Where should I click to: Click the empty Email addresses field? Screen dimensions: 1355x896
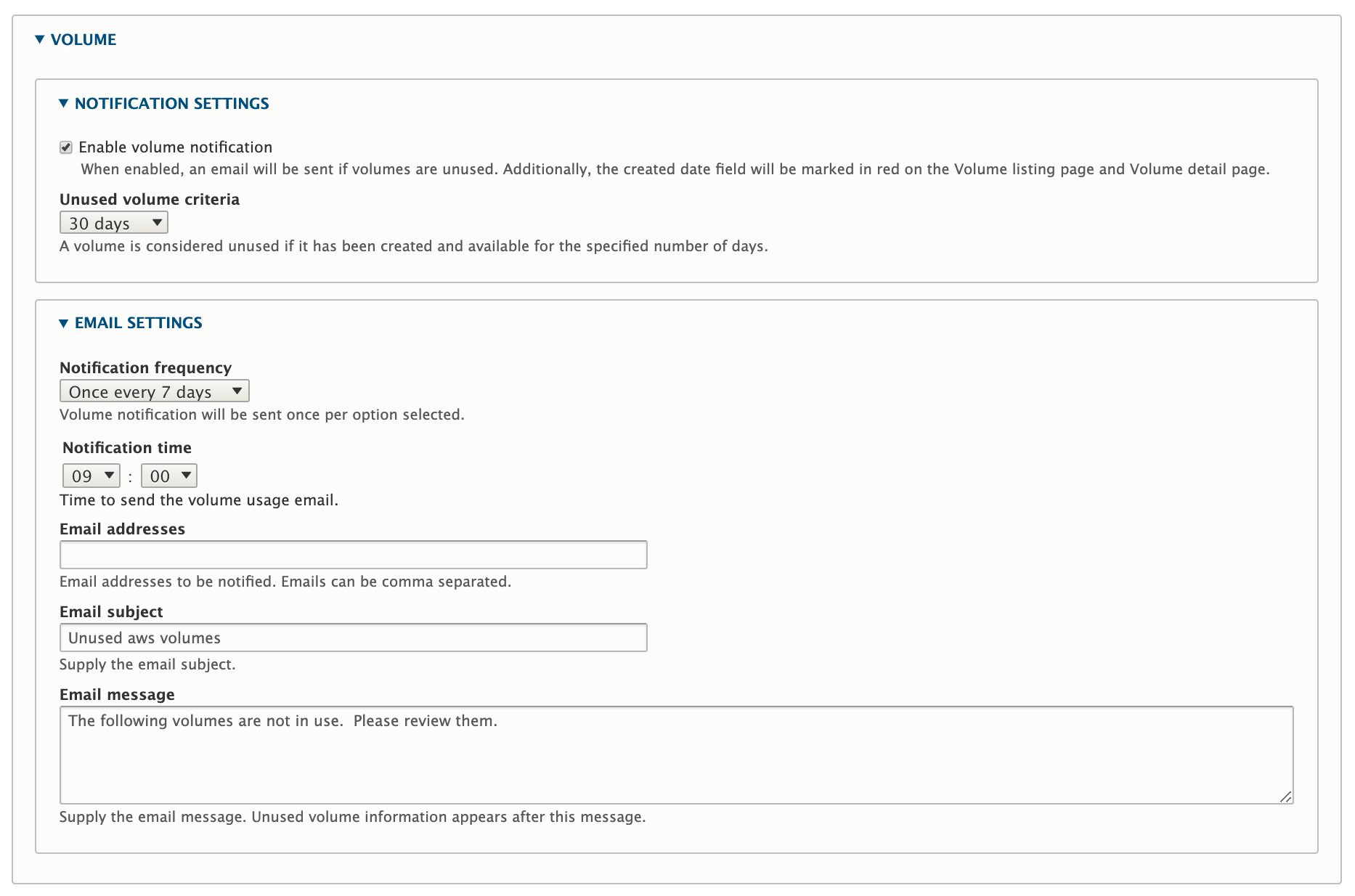click(353, 554)
